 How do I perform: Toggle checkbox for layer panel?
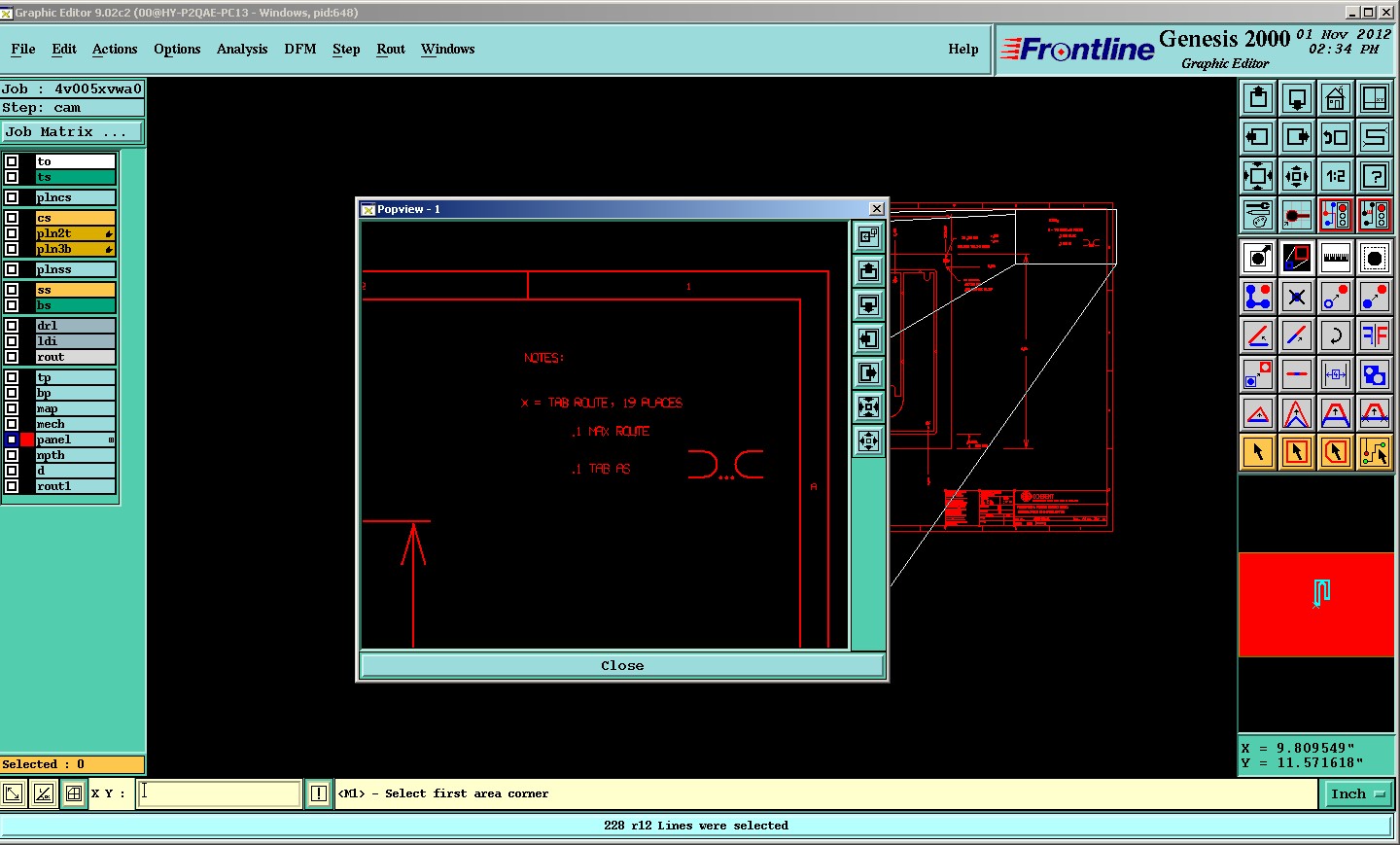(12, 440)
